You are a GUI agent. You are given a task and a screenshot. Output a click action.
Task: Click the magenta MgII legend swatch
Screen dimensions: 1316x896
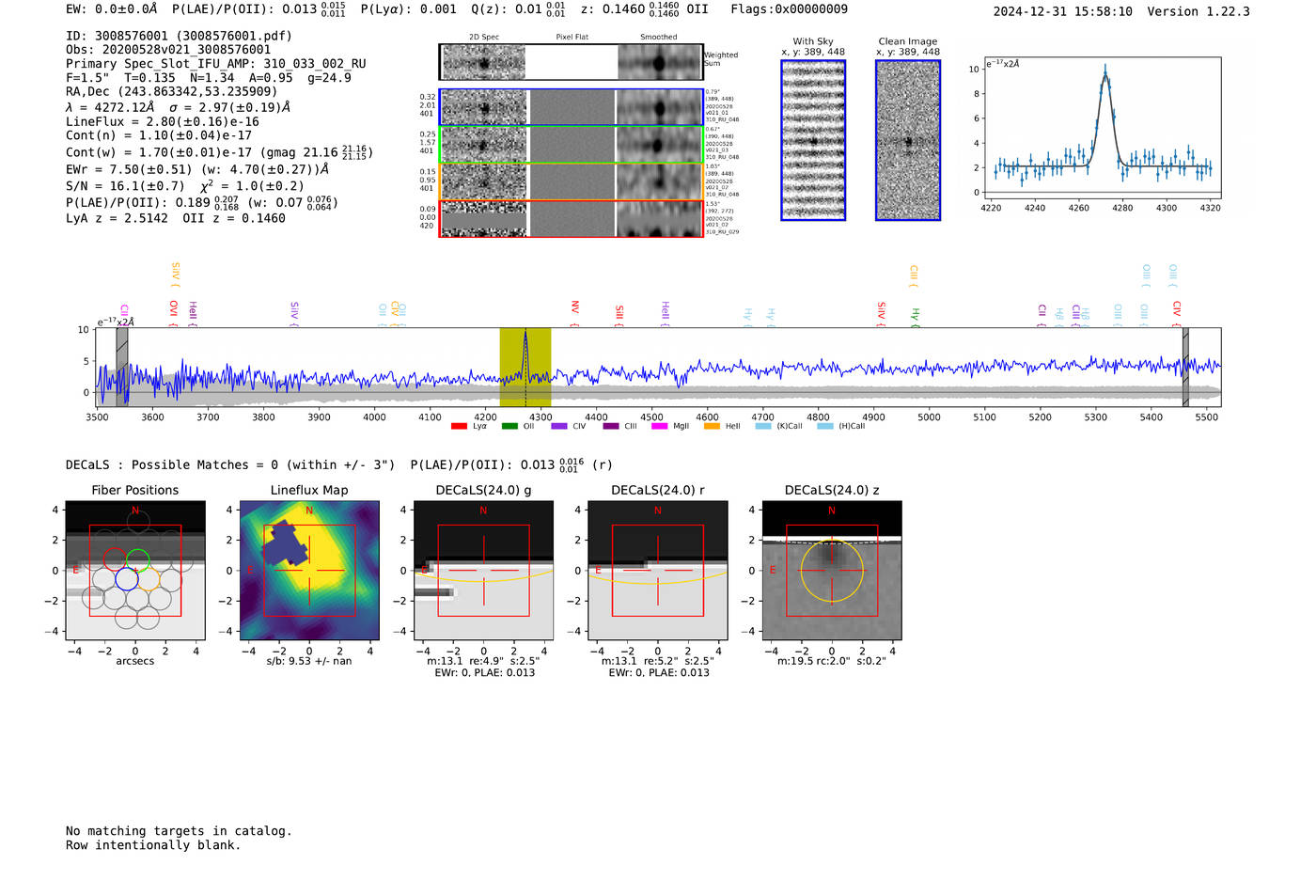(660, 427)
